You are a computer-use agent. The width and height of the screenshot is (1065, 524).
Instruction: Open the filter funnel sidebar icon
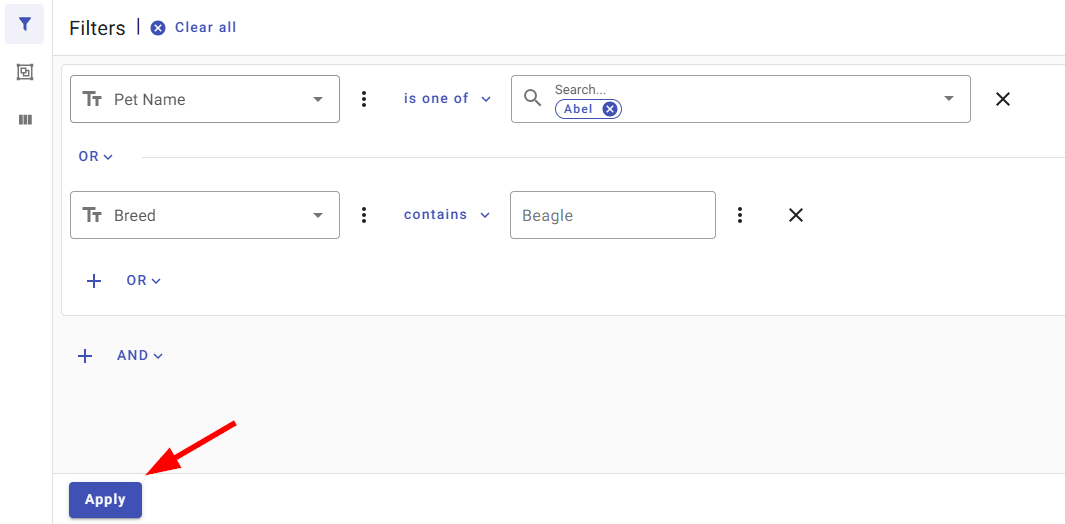tap(24, 24)
